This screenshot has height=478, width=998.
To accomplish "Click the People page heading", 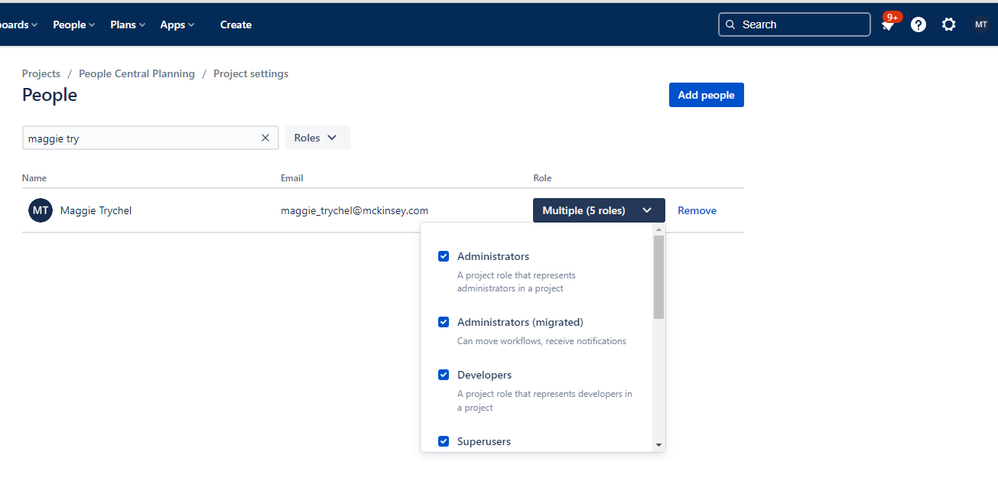I will pos(50,95).
